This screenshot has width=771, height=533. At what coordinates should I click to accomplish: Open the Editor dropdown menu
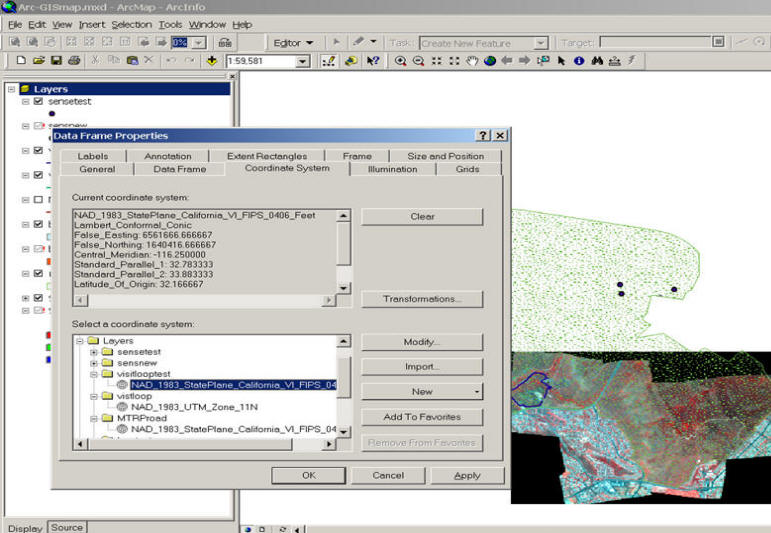click(293, 43)
